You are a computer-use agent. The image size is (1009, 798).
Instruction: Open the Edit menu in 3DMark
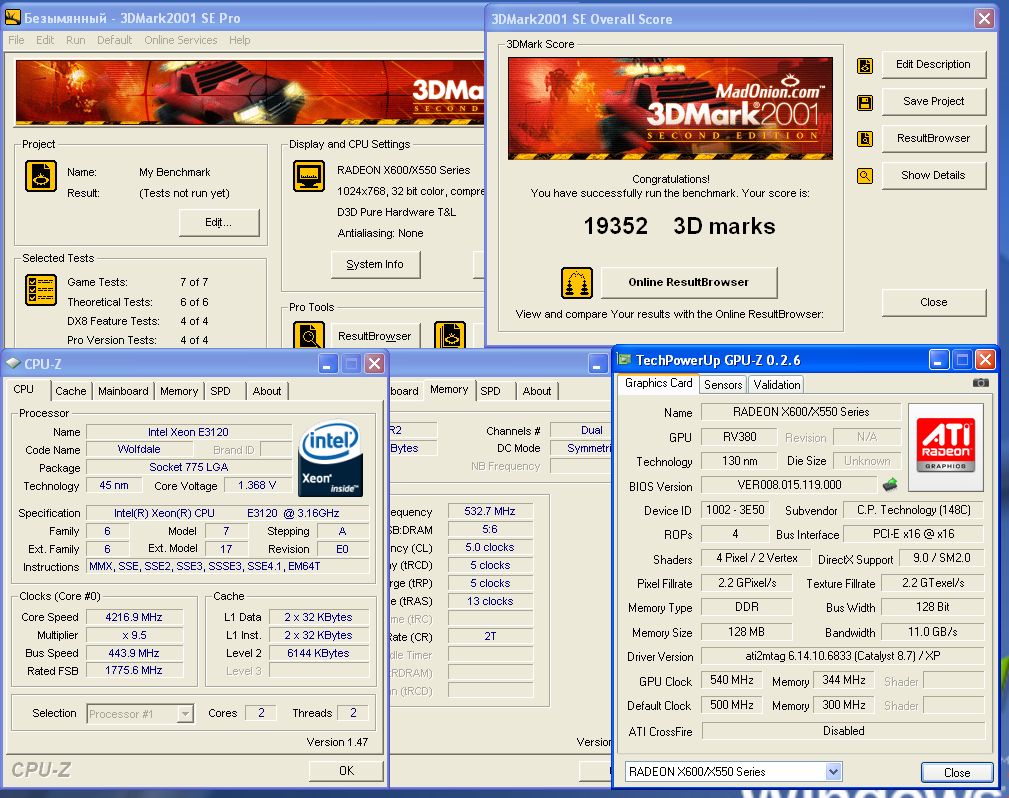coord(44,40)
